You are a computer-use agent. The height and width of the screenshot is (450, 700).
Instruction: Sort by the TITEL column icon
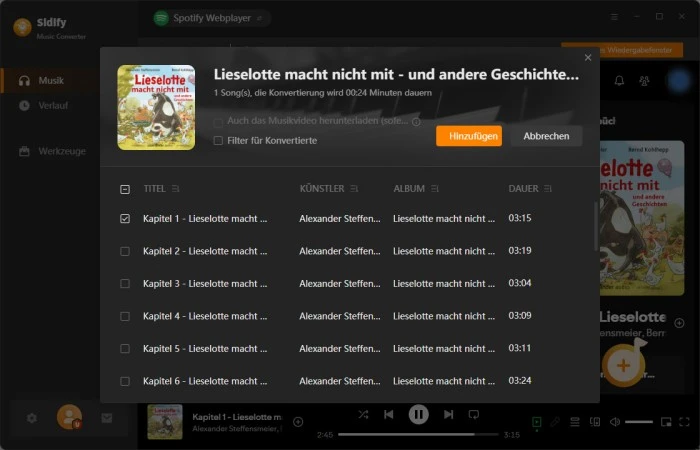pos(175,189)
